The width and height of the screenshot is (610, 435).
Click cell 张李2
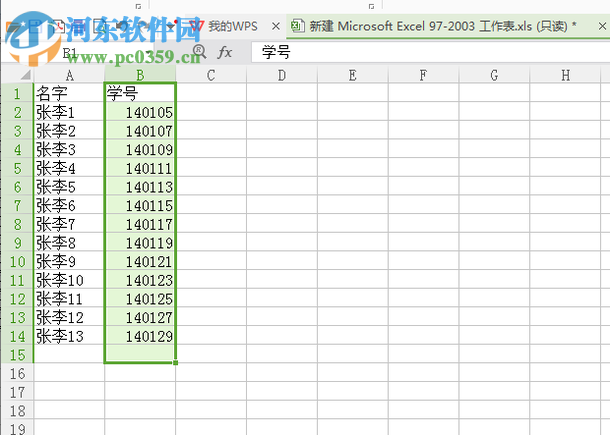tap(69, 131)
